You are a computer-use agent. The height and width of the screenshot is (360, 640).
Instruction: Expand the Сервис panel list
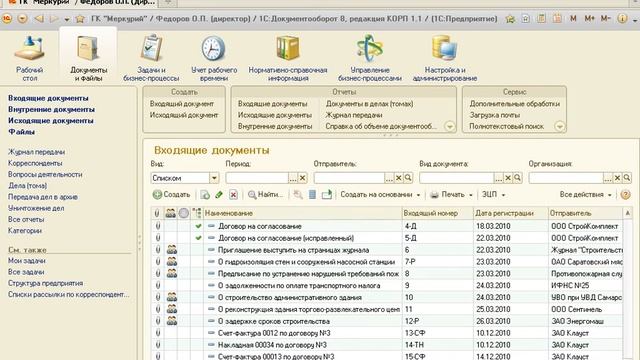pos(560,127)
